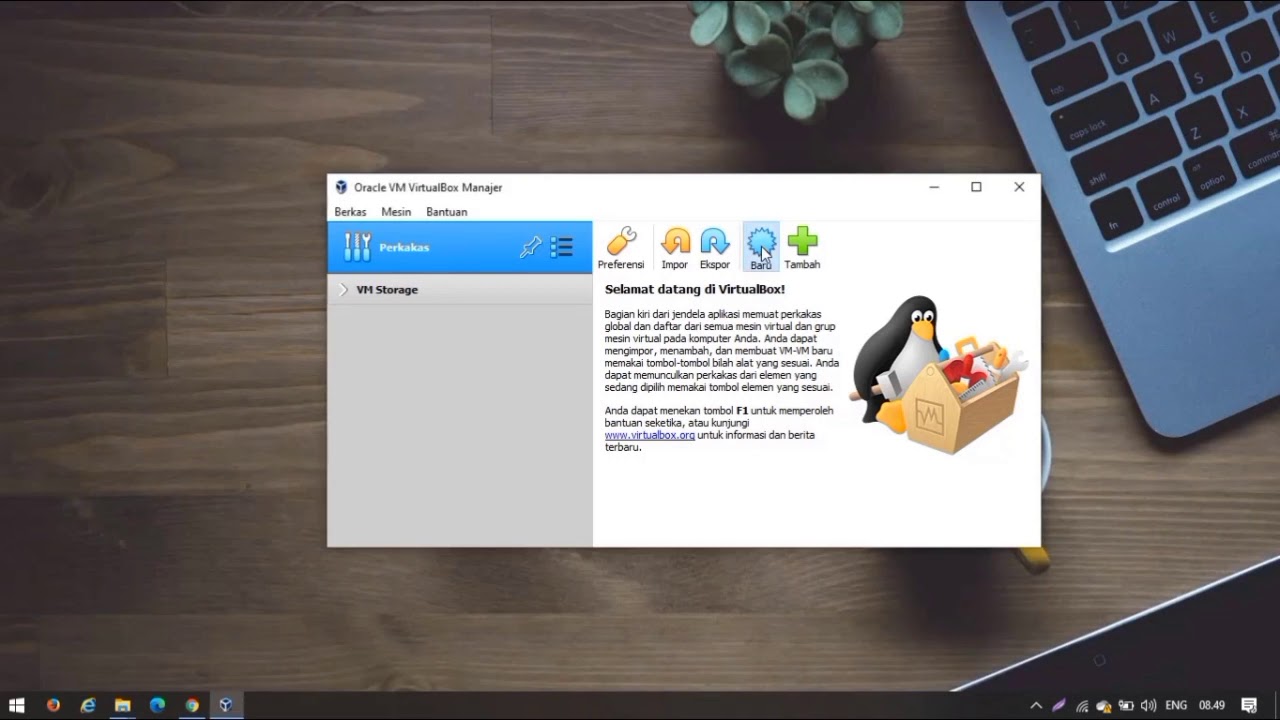
Task: Create a new VM with Baru
Action: (x=761, y=248)
